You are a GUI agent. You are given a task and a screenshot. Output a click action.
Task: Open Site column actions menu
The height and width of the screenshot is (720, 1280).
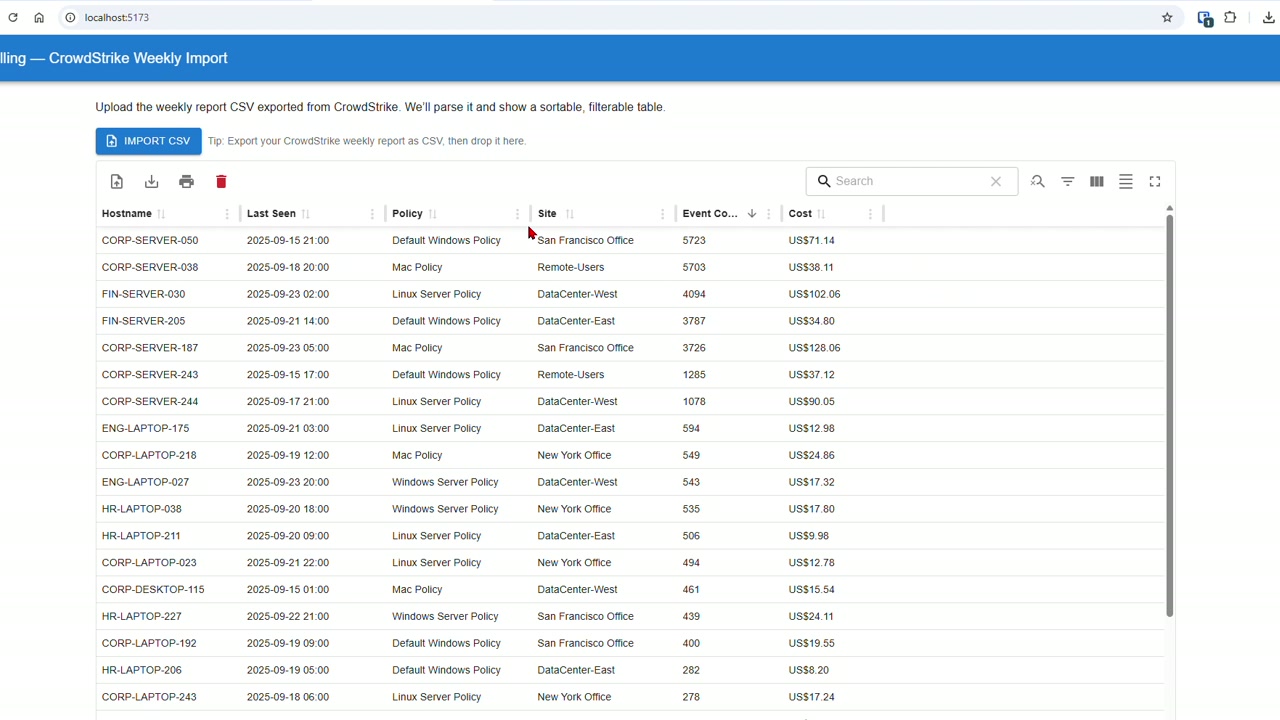click(662, 214)
